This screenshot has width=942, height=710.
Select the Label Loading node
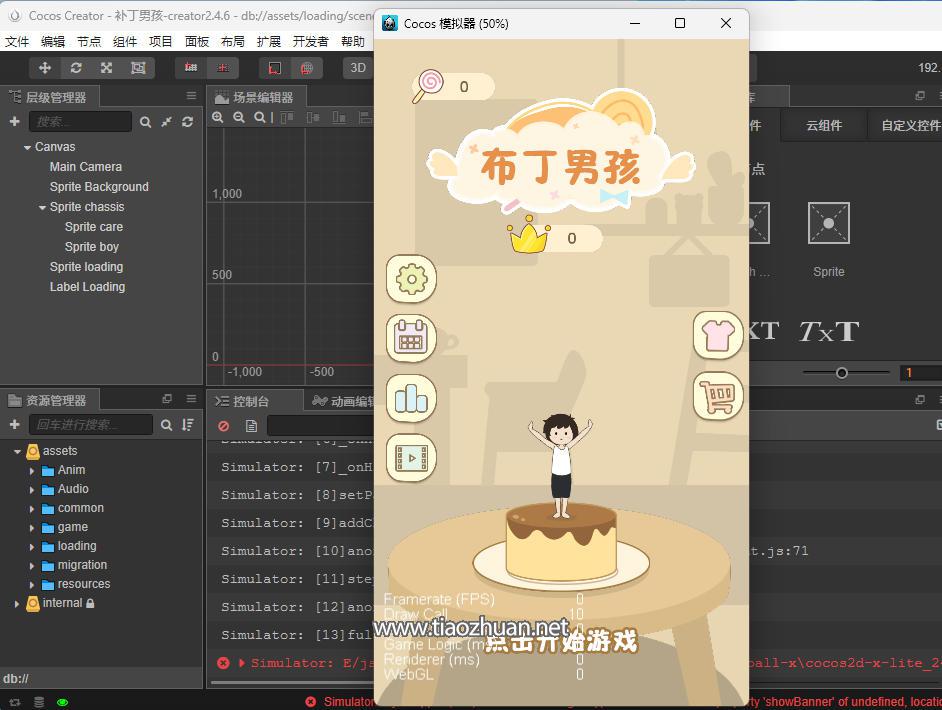click(88, 287)
